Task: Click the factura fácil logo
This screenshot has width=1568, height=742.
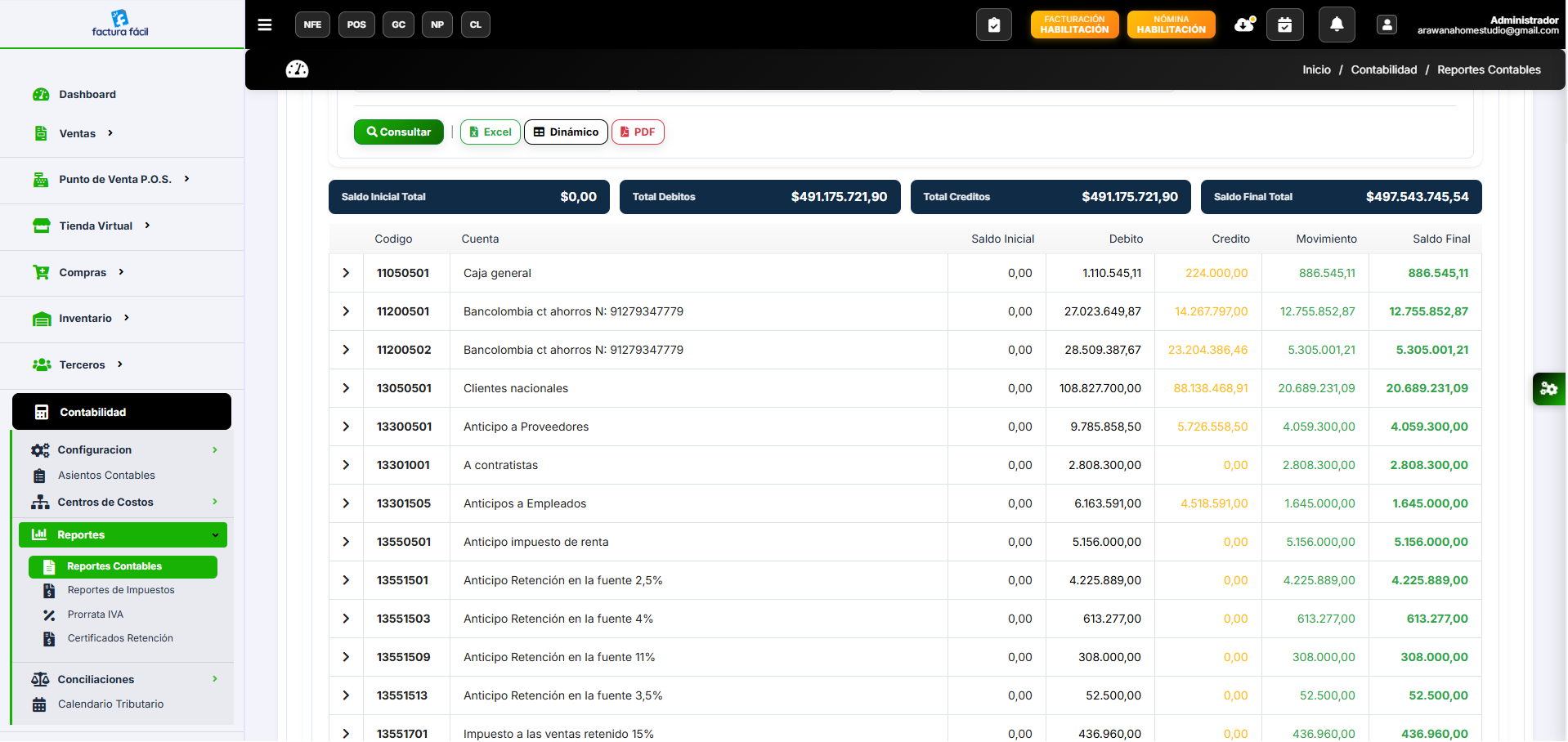Action: pos(120,23)
